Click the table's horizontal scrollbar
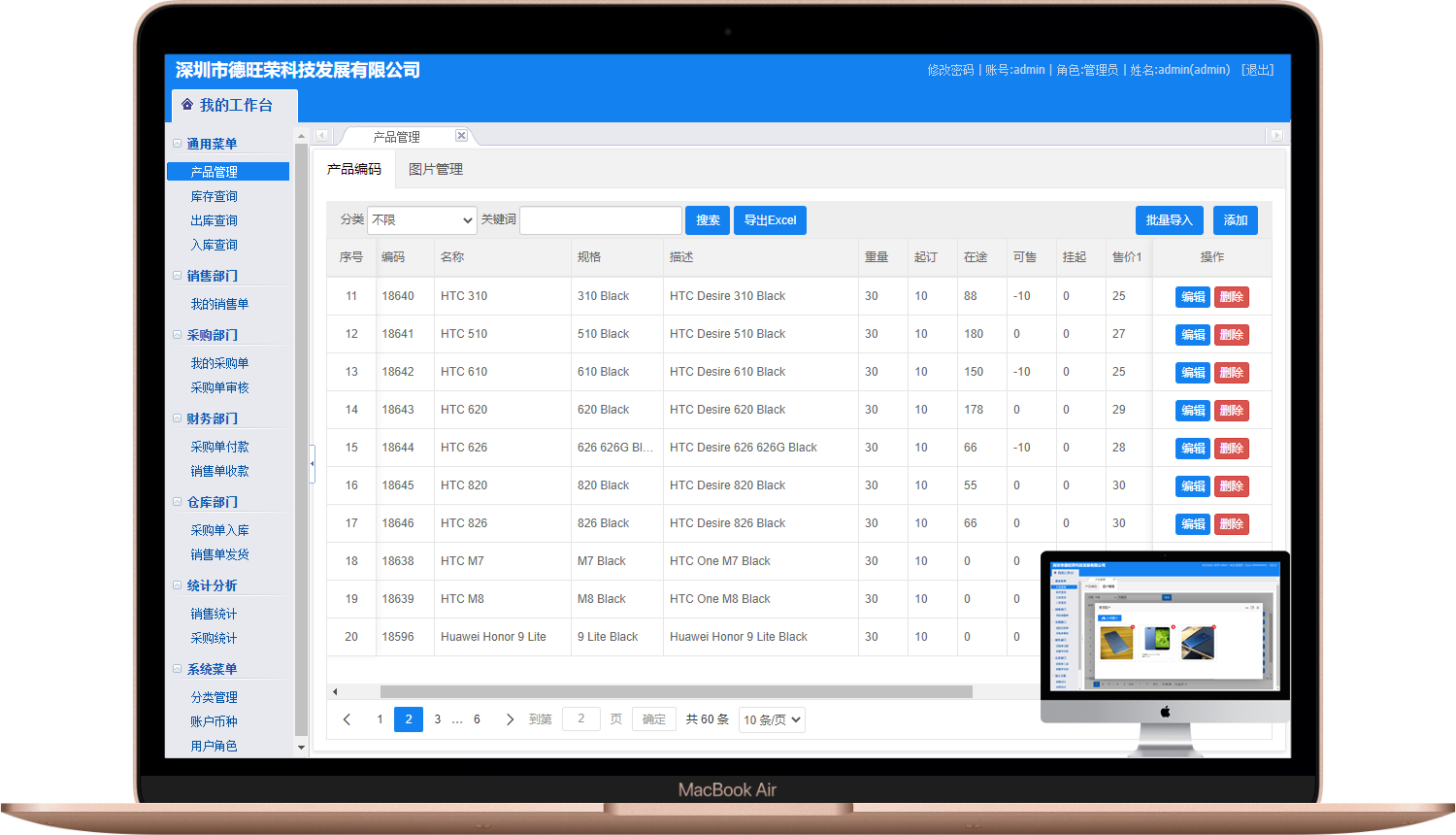This screenshot has height=835, width=1456. pos(676,692)
